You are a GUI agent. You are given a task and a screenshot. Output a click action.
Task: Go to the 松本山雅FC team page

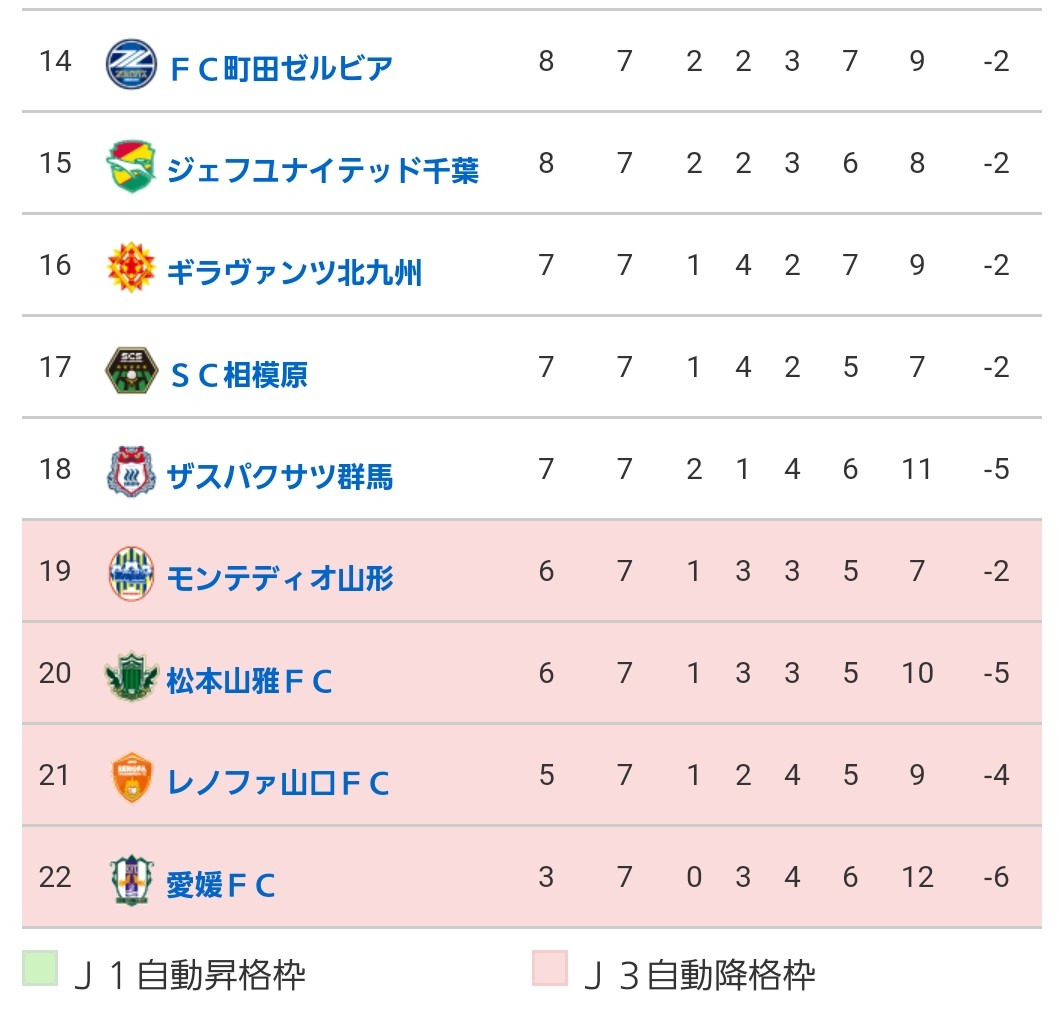coord(250,681)
